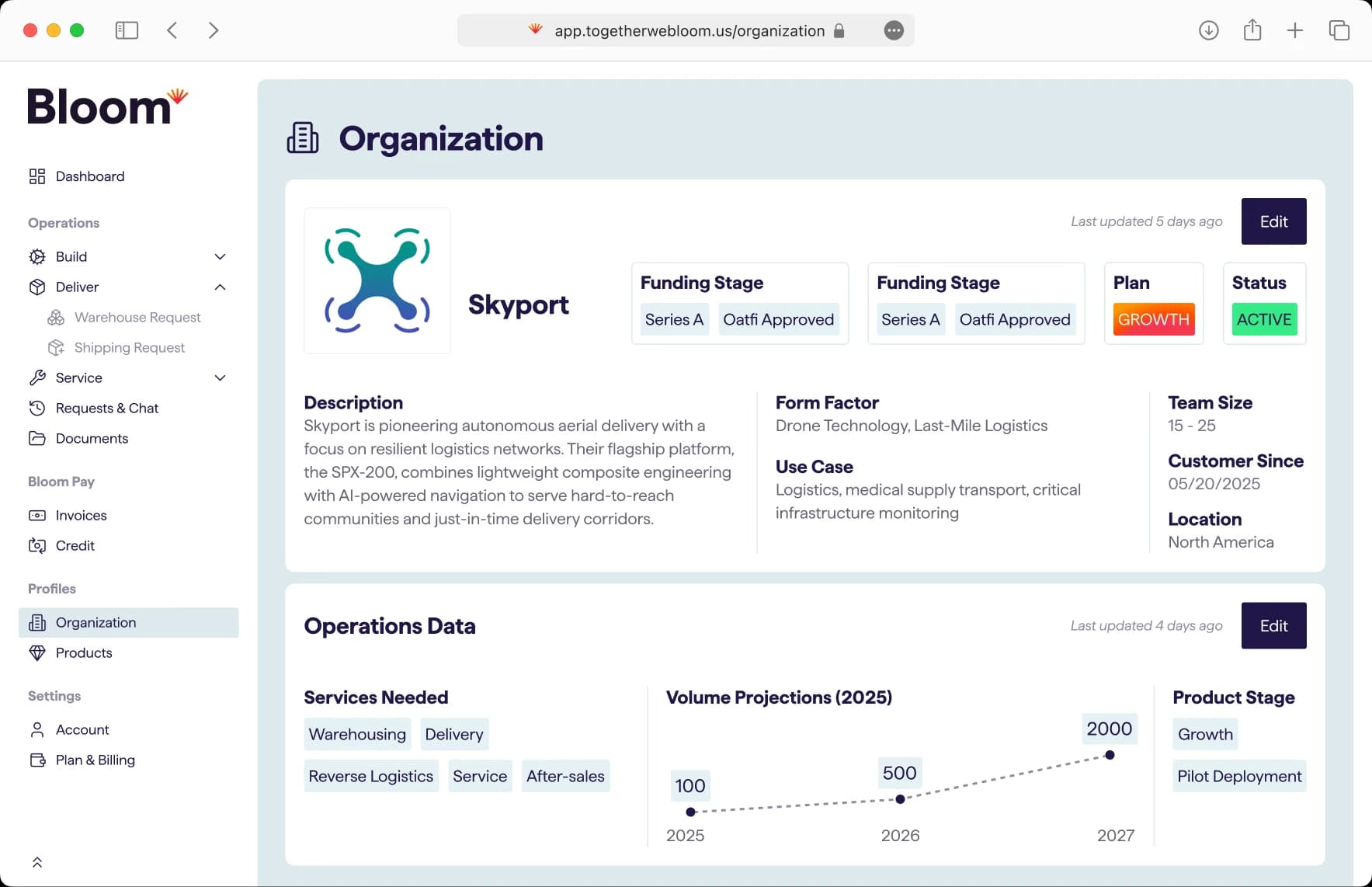Screen dimensions: 1372x887
Task: Click the Account person icon
Action: pos(37,729)
